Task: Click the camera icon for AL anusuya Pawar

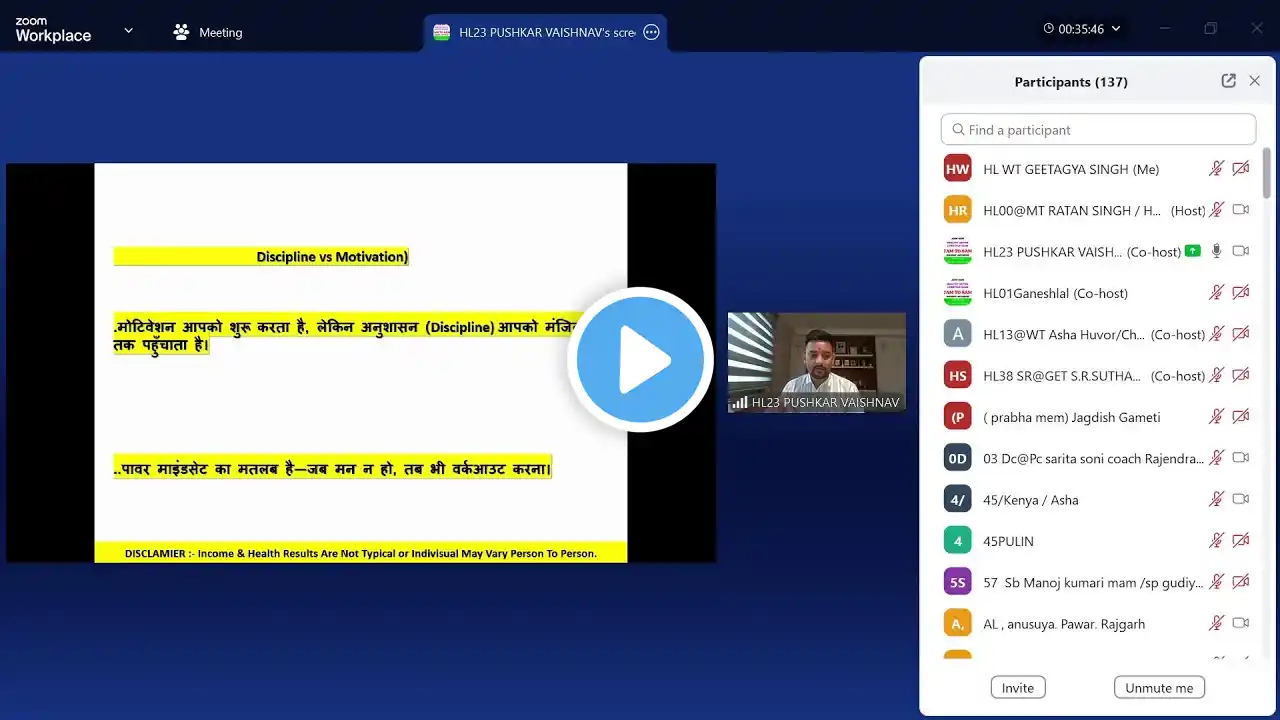Action: tap(1241, 623)
